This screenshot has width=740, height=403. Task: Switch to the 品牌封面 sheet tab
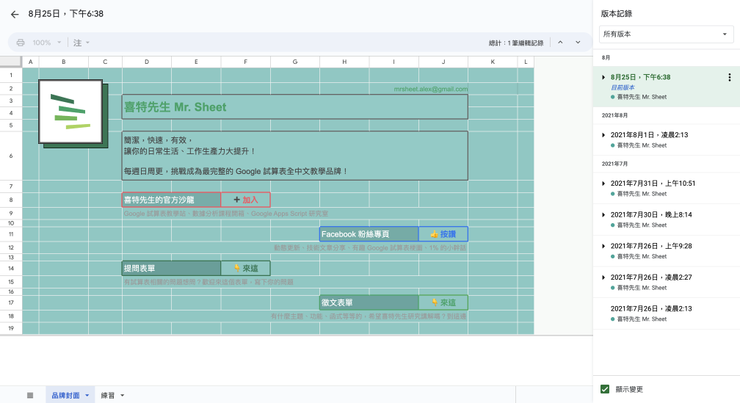65,395
